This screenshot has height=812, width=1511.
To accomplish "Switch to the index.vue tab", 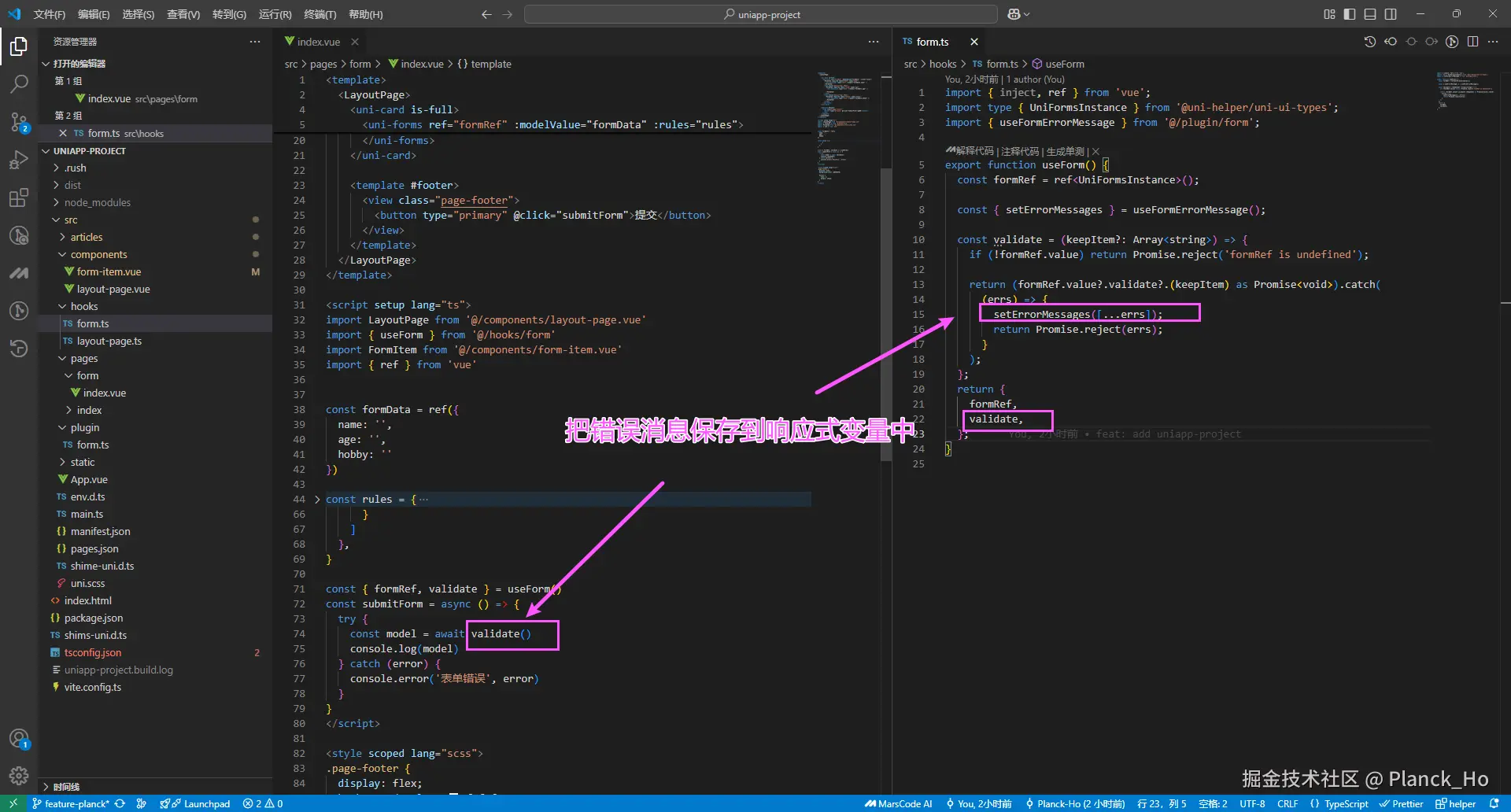I will pos(318,41).
